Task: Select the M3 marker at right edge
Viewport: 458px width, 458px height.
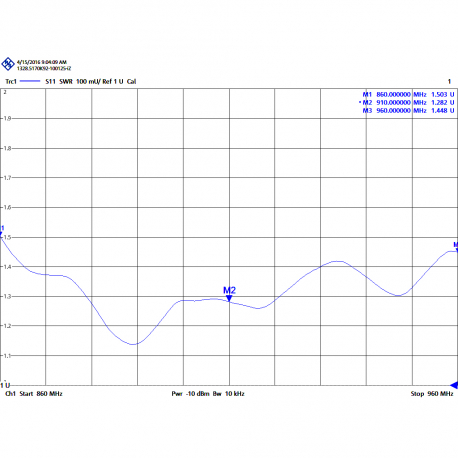Action: (456, 247)
